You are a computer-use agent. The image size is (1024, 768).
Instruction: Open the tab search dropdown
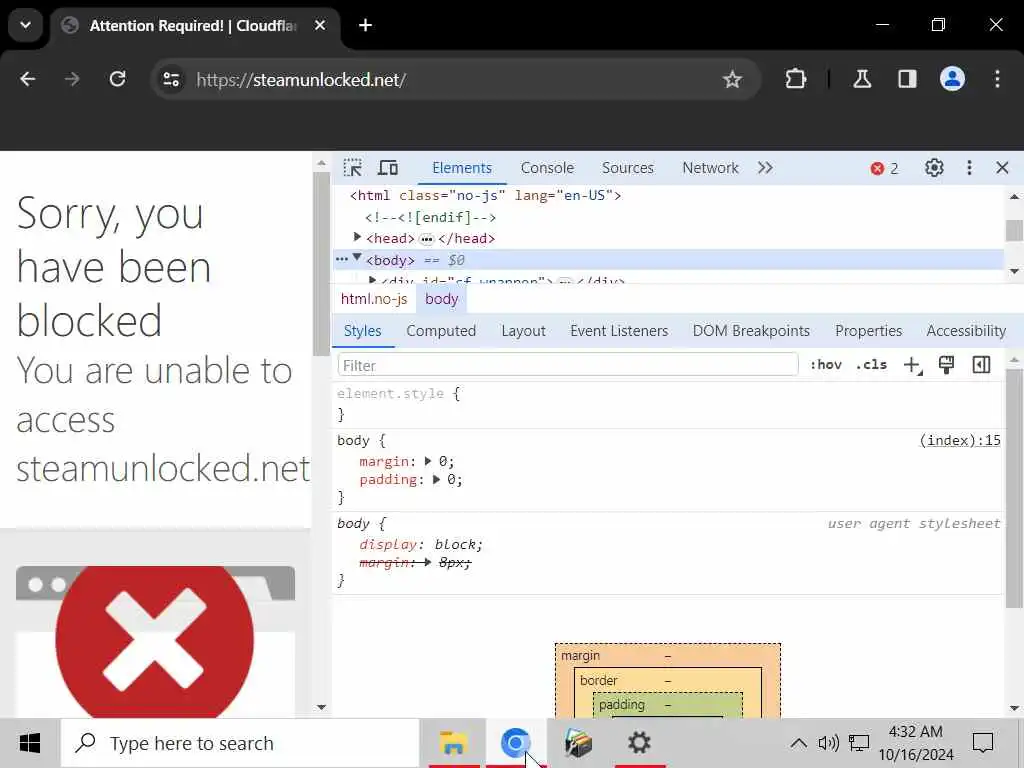coord(25,25)
